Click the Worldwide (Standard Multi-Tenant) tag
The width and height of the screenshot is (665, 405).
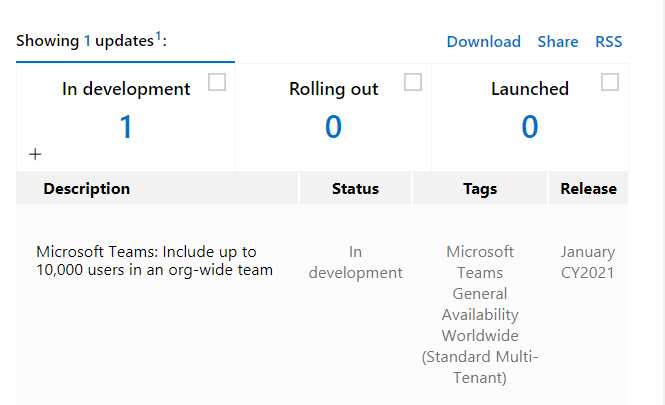[480, 357]
